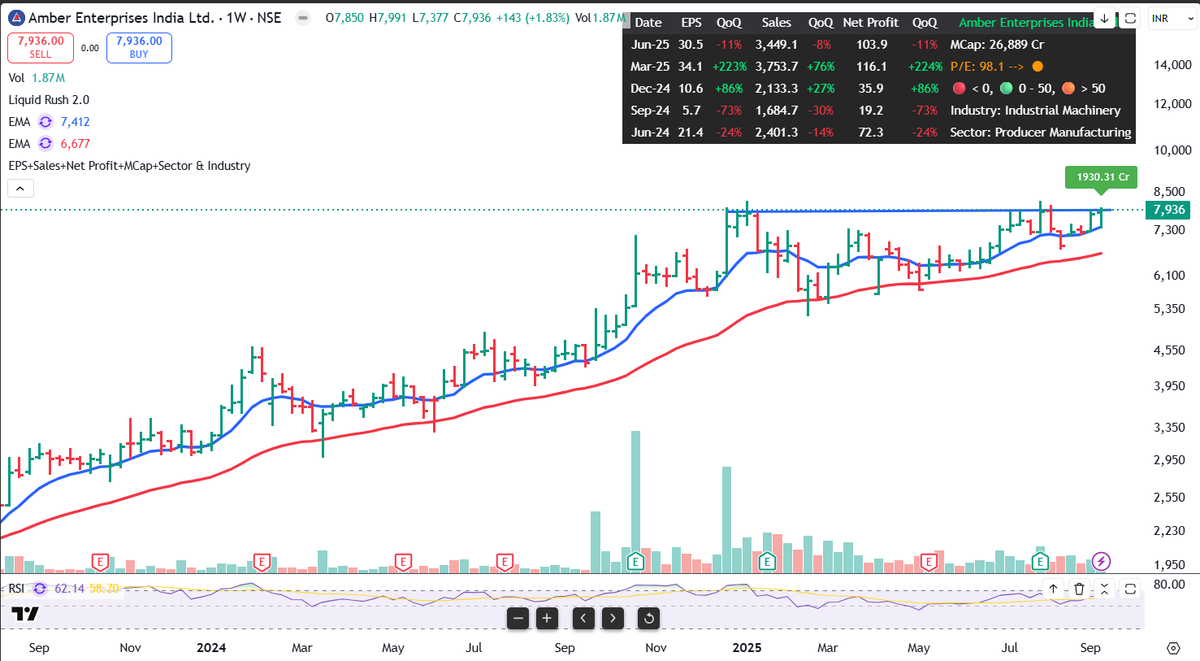This screenshot has width=1200, height=661.
Task: Click the H7,991 high value
Action: 390,19
